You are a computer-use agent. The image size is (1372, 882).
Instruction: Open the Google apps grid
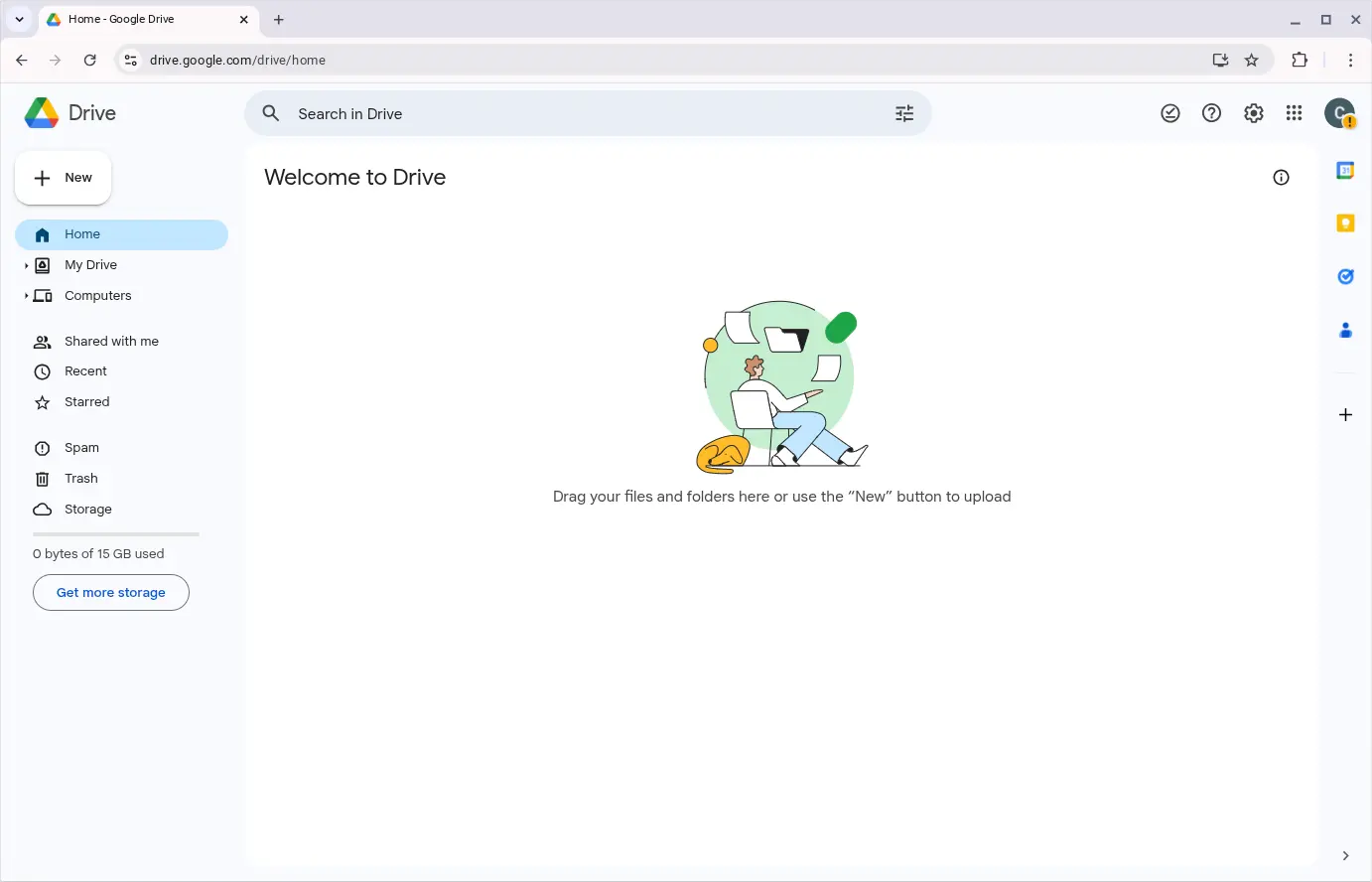pos(1294,113)
